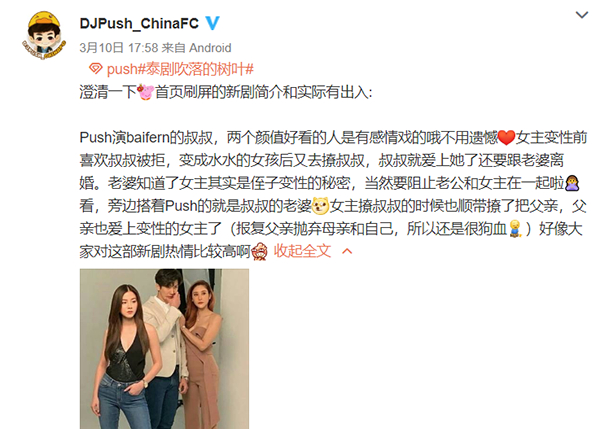The image size is (600, 429).
Task: Click the first line text 澄清一下
Action: (108, 92)
